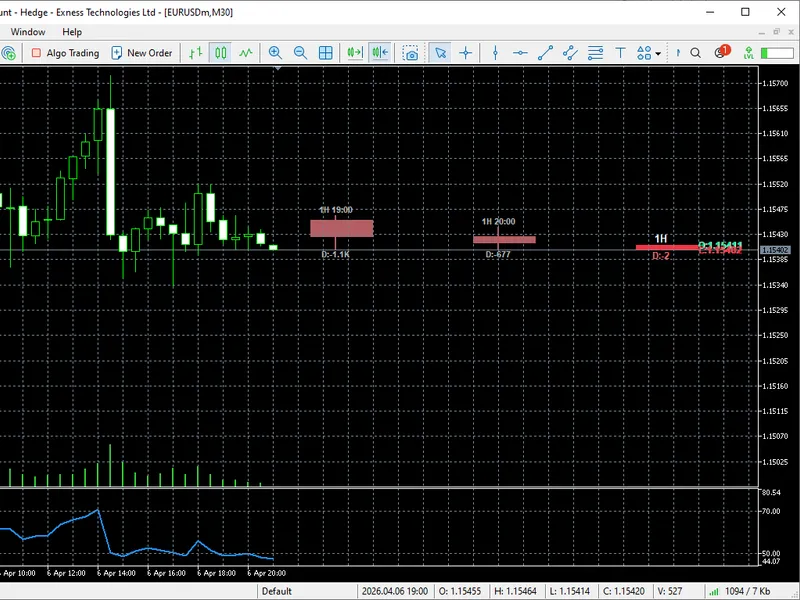Viewport: 800px width, 600px height.
Task: Click the D:-677 delta label
Action: click(x=497, y=254)
